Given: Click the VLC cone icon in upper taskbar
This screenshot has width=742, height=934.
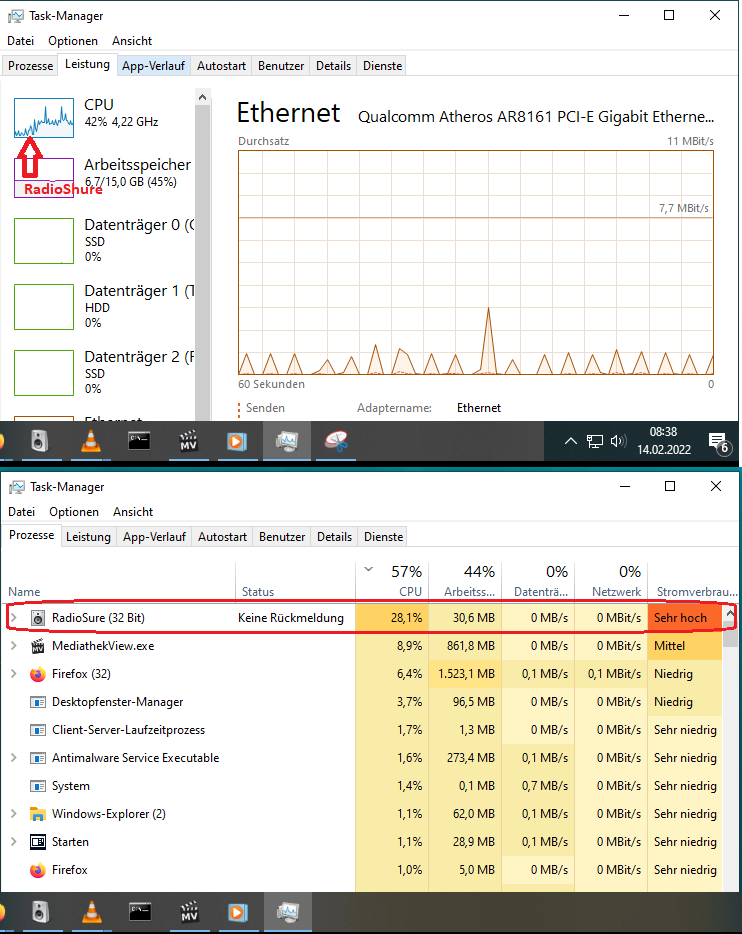Looking at the screenshot, I should pos(91,441).
